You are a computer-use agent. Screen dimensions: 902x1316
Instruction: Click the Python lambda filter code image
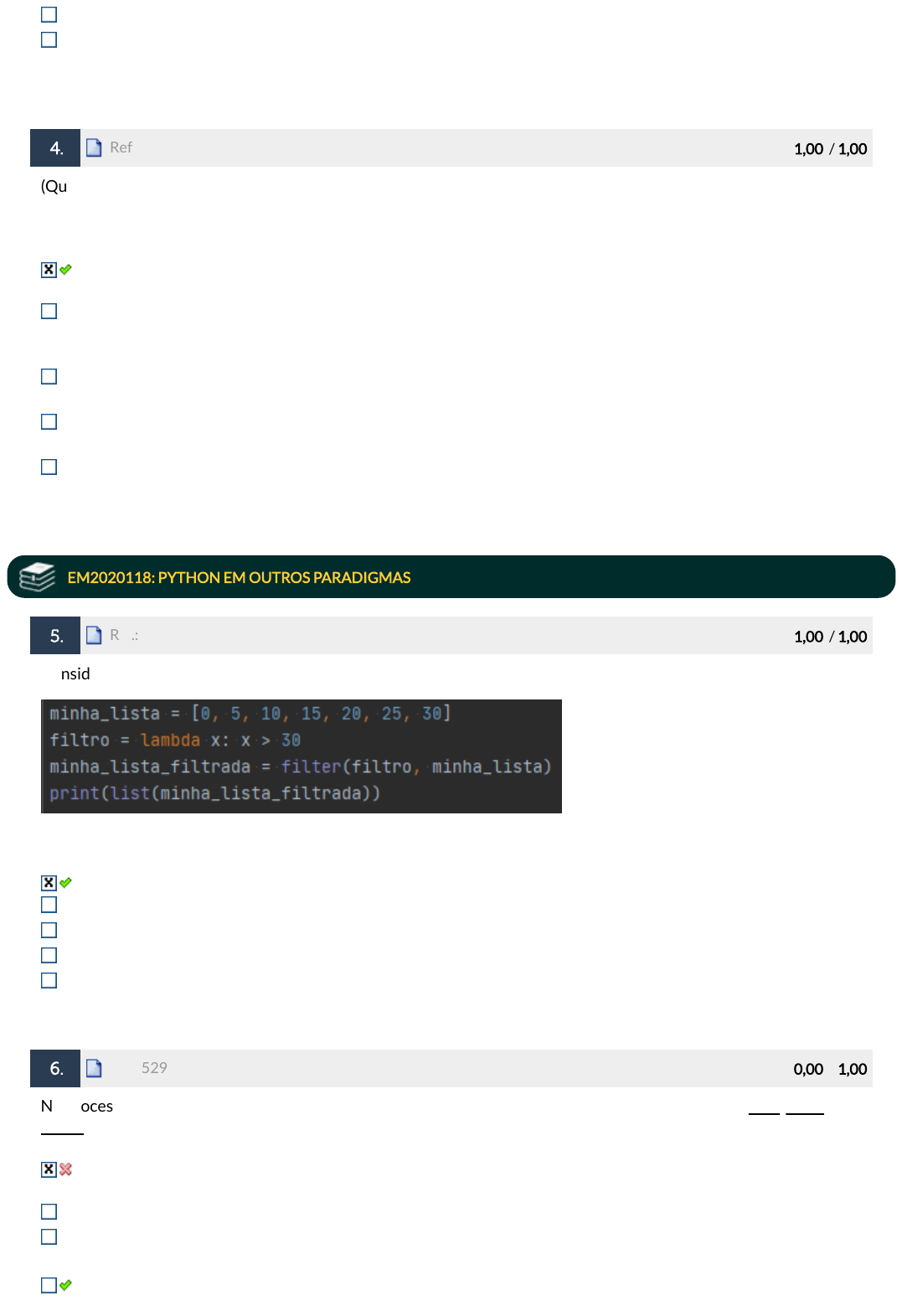pyautogui.click(x=302, y=756)
